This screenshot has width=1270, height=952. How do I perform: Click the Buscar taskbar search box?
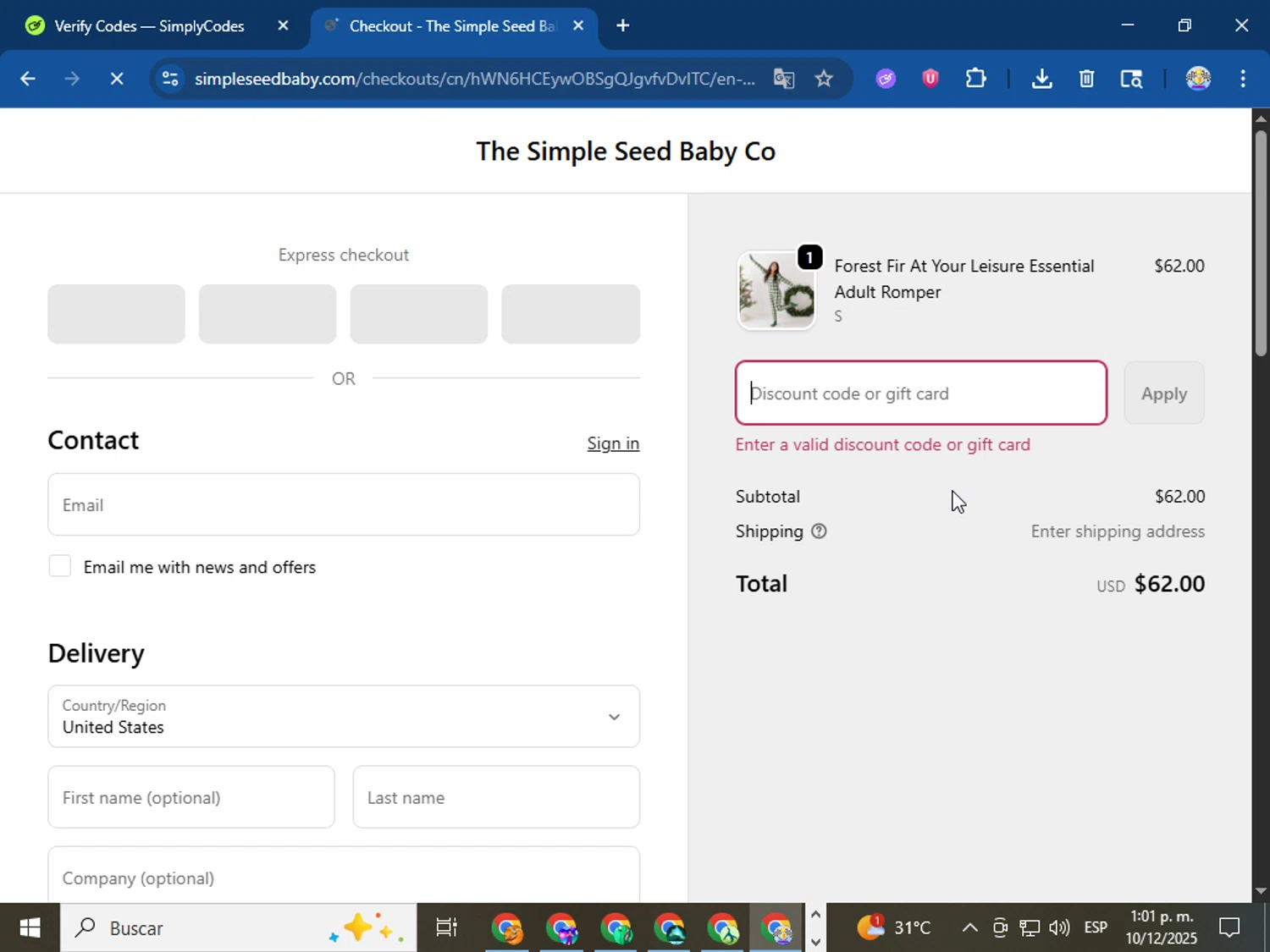point(238,928)
